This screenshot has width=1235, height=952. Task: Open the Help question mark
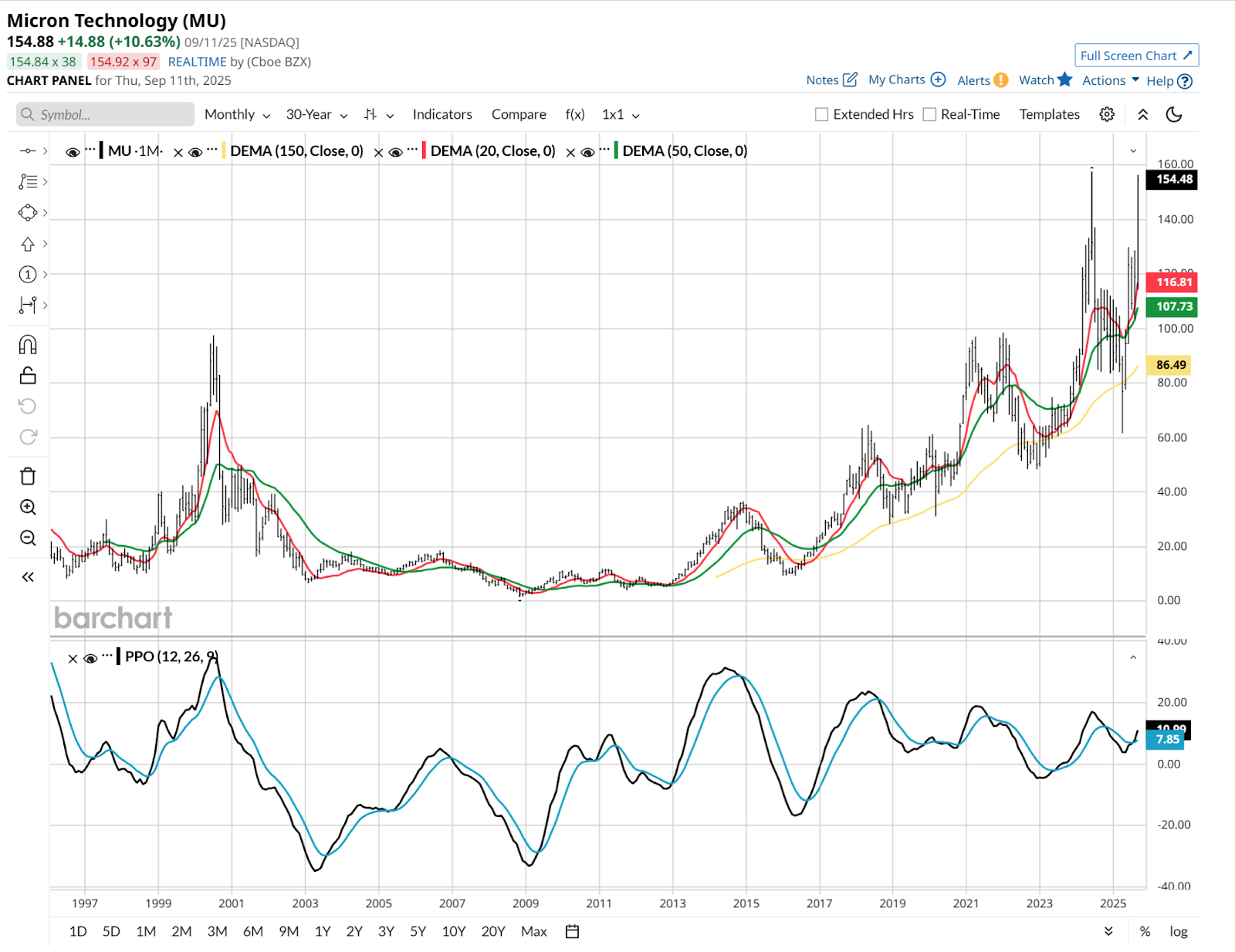click(1185, 81)
